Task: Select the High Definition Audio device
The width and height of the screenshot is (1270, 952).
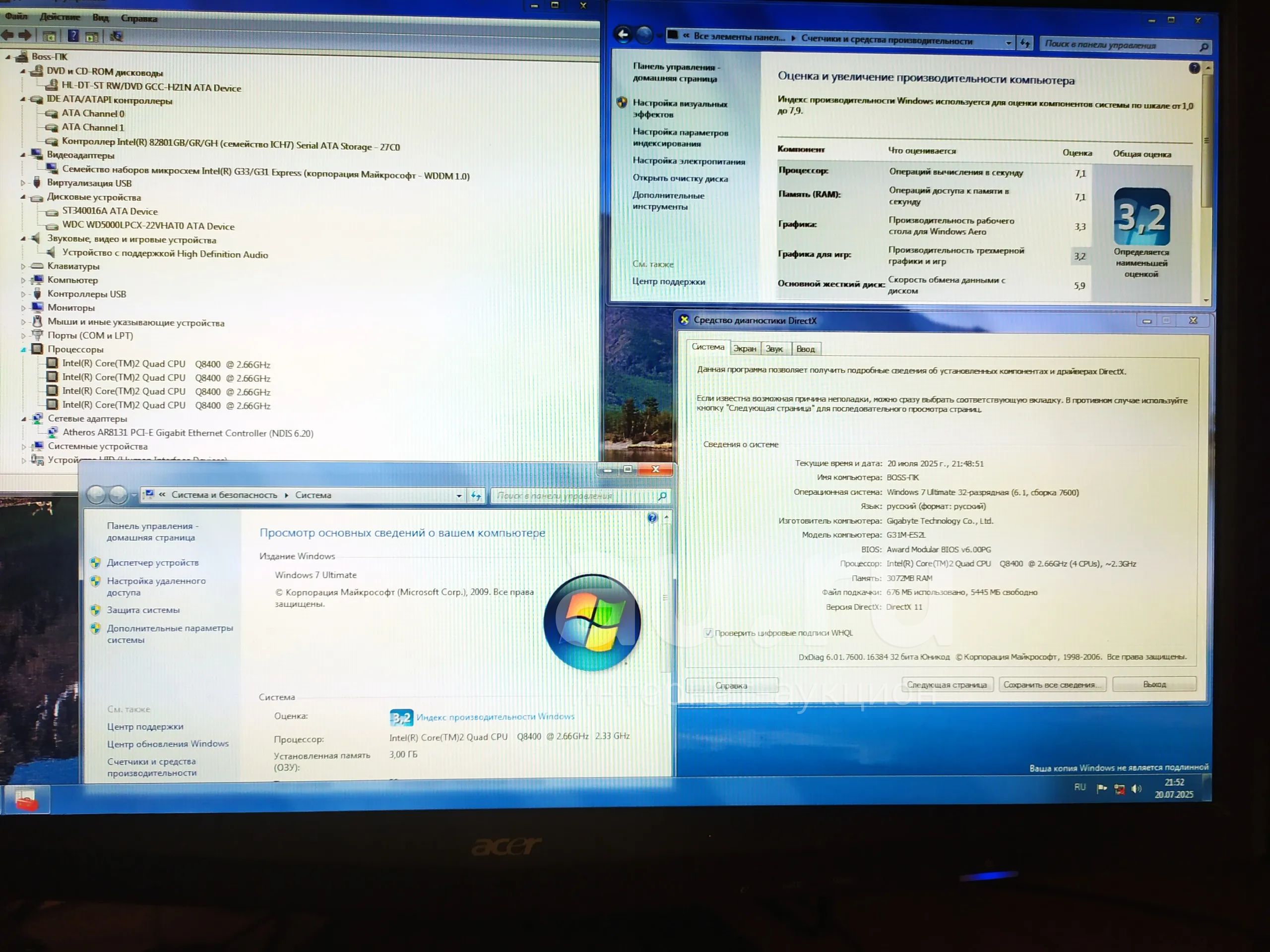Action: [x=165, y=254]
